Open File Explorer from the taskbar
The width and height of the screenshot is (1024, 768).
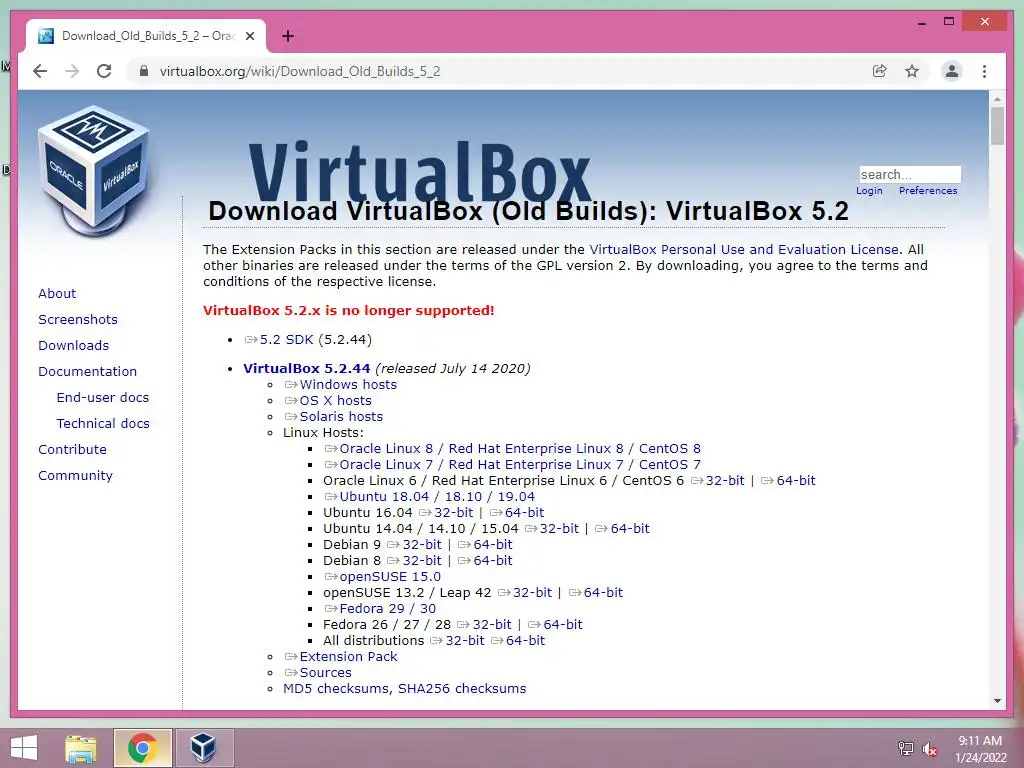tap(80, 748)
